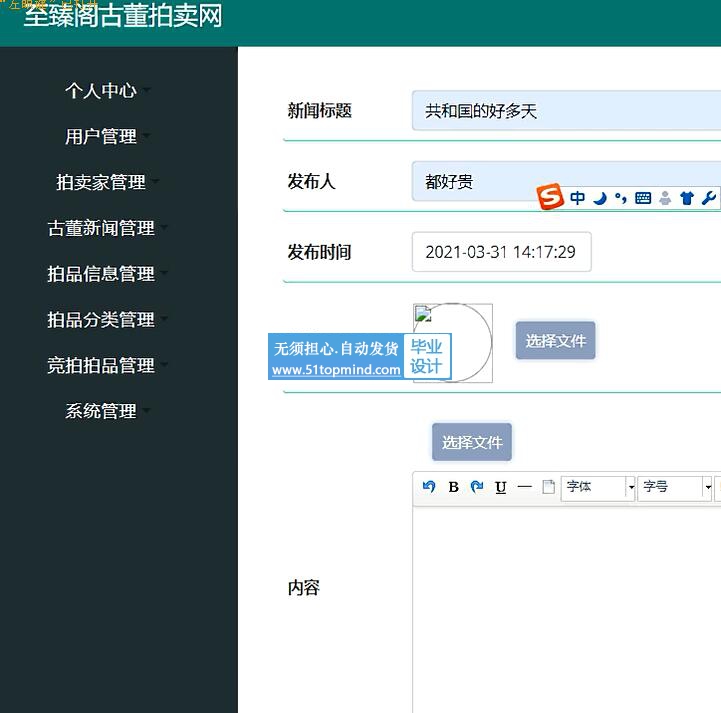Click the 内容 label text
Screen dimensions: 721x713
pyautogui.click(x=303, y=588)
